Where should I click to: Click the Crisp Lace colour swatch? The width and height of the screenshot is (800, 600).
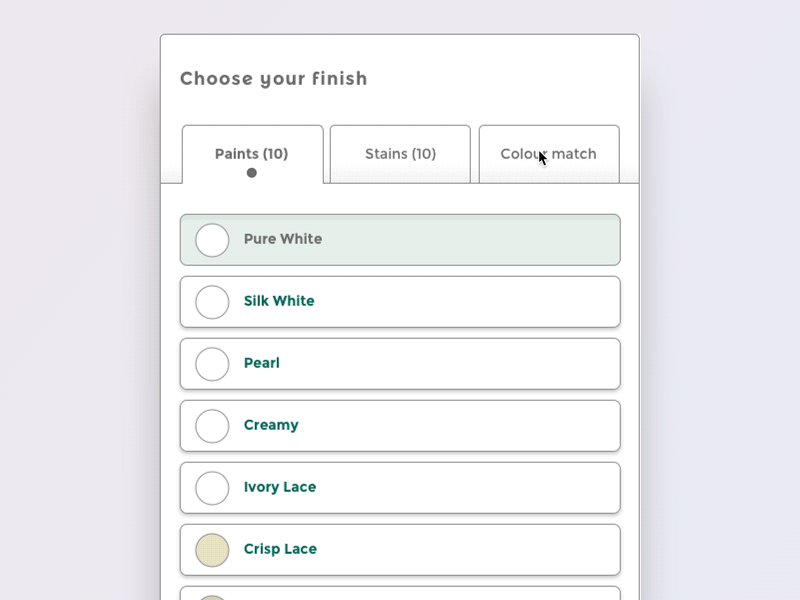tap(212, 549)
